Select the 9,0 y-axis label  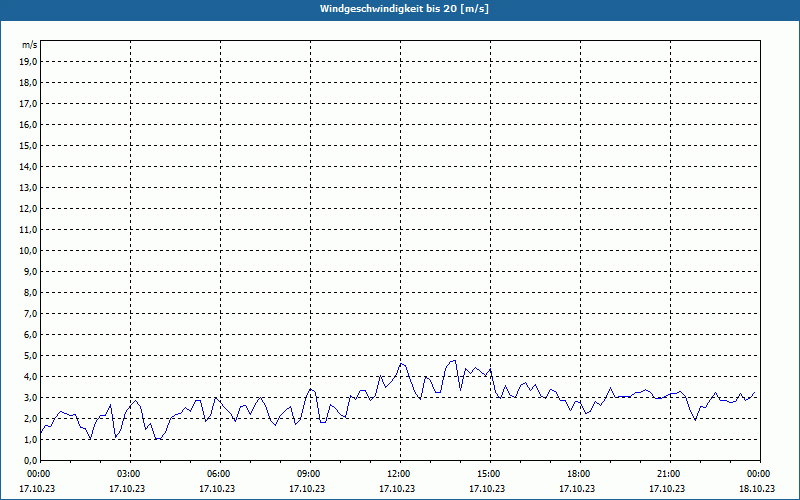point(30,271)
